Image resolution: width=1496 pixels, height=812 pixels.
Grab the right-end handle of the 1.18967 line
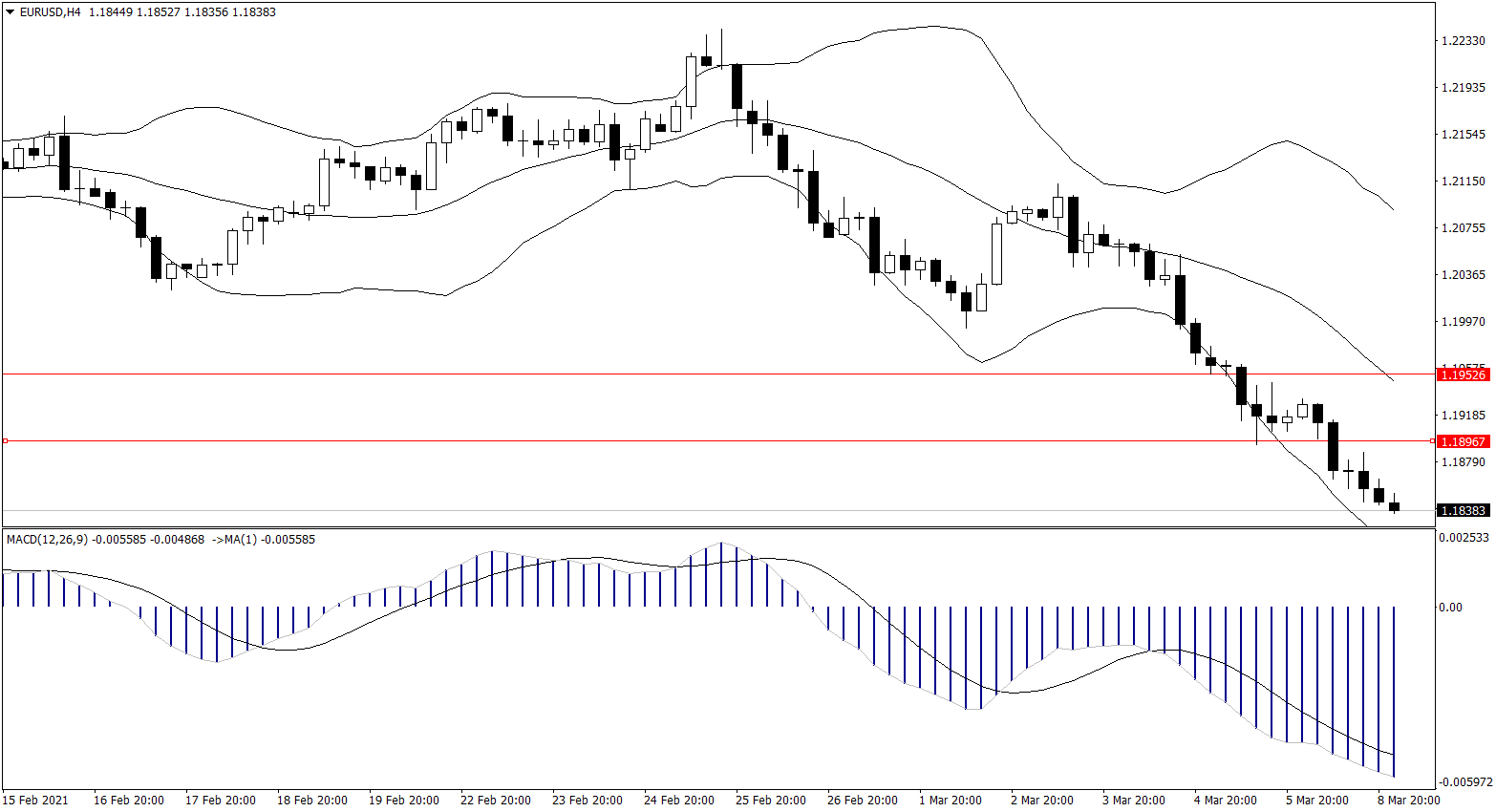(1432, 440)
